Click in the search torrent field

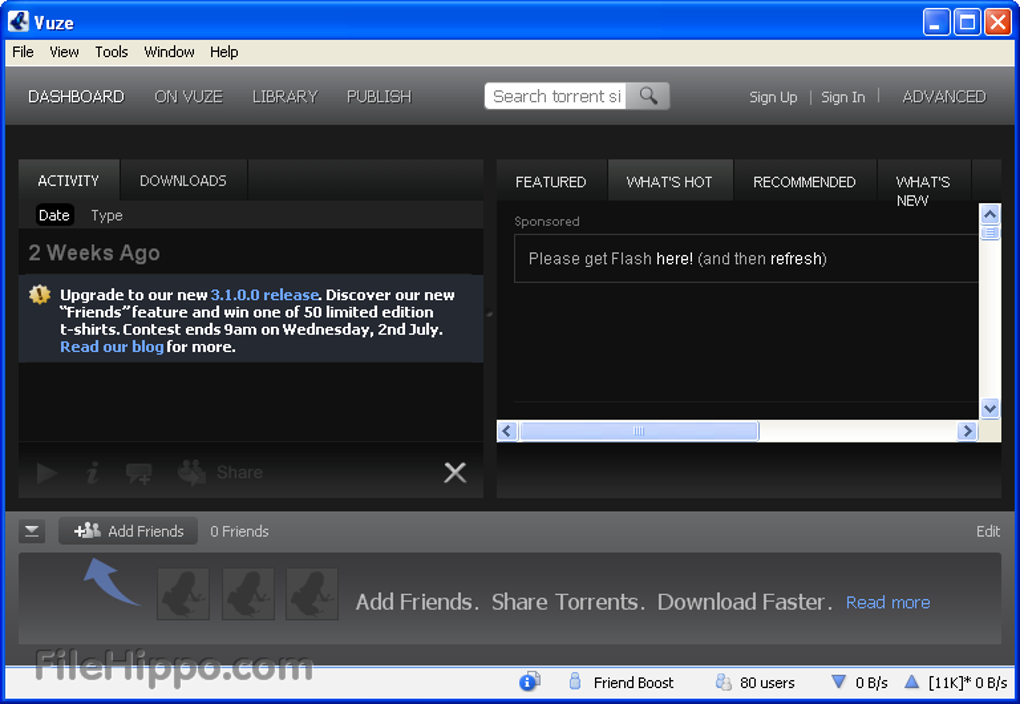556,96
